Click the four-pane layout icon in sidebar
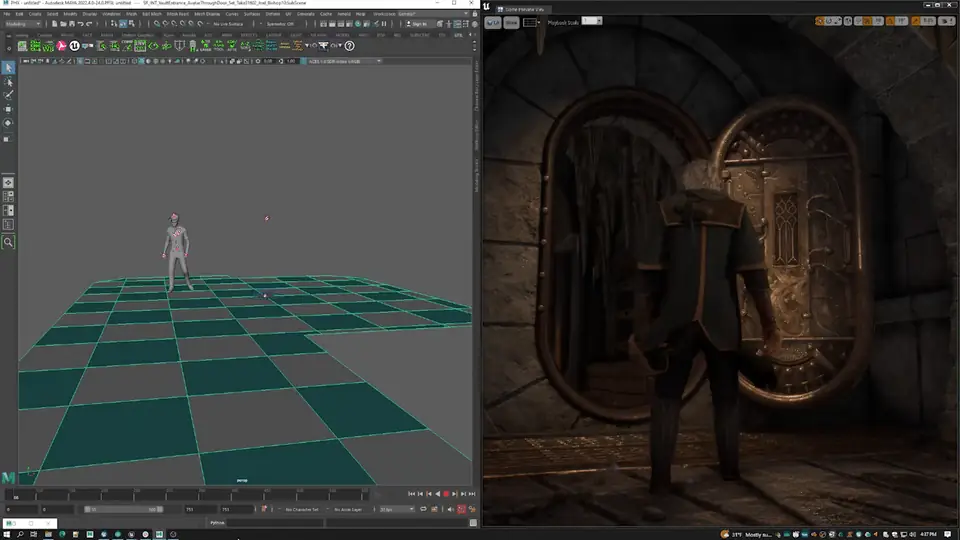Viewport: 960px width, 540px height. (x=8, y=197)
